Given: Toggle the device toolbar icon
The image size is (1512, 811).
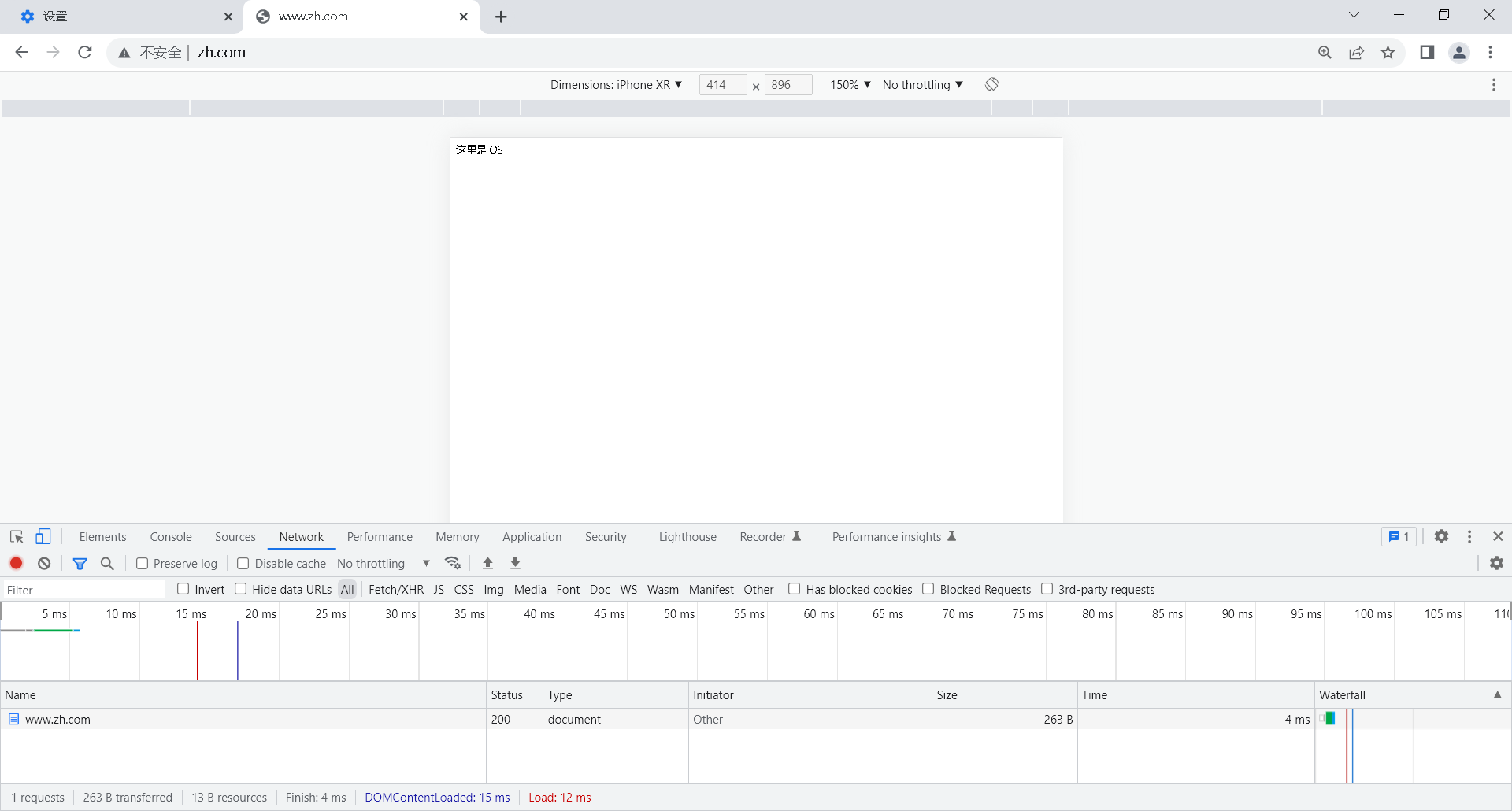Looking at the screenshot, I should click(43, 537).
